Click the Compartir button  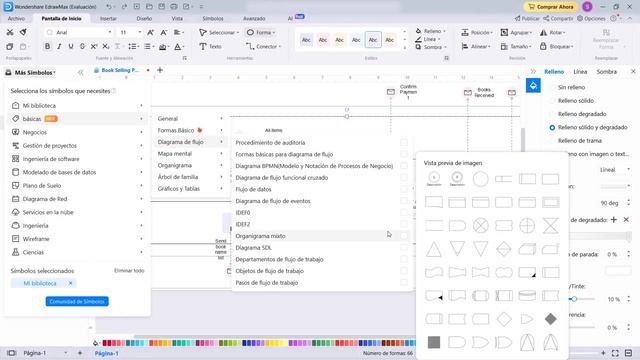[x=558, y=19]
